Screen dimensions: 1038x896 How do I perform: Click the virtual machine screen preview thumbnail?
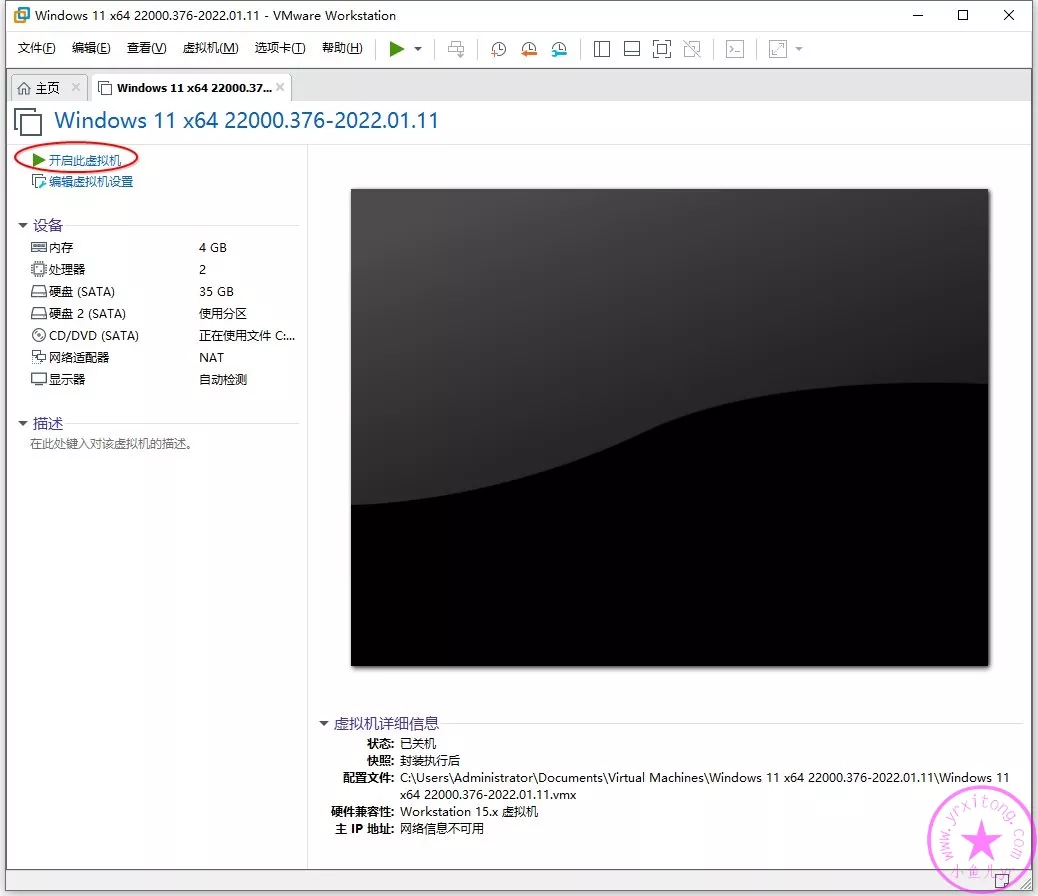click(x=669, y=427)
